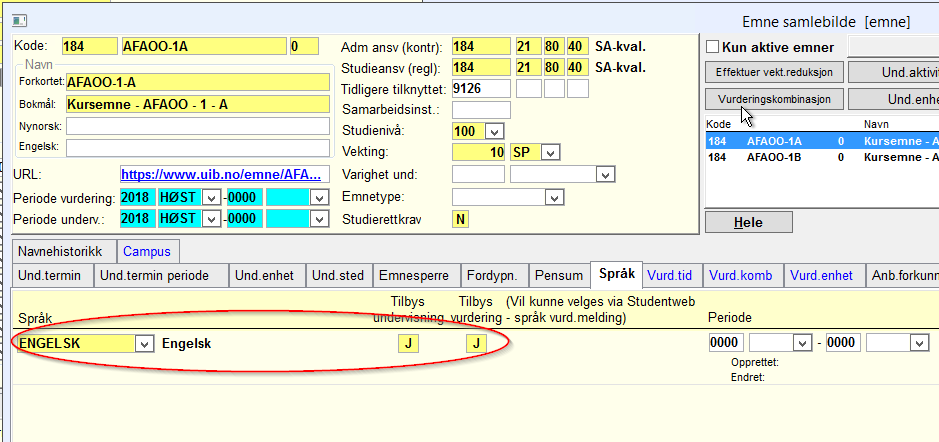Click the Vurderingskombinasjon button
Screen dimensions: 939x442
pyautogui.click(x=775, y=99)
